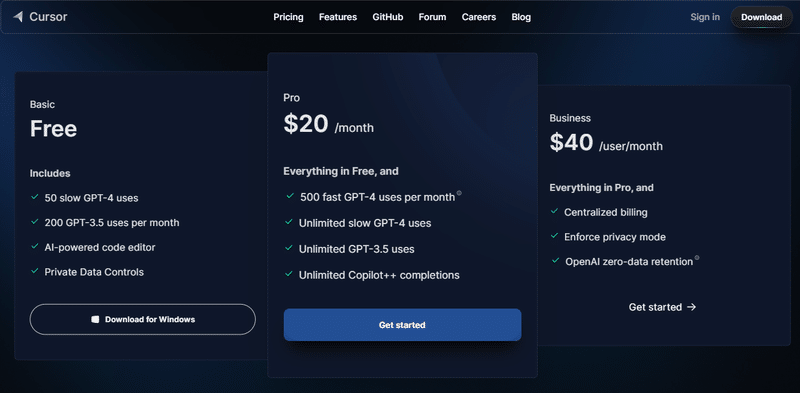Click the Sign in link
Viewport: 800px width, 393px height.
(x=705, y=17)
